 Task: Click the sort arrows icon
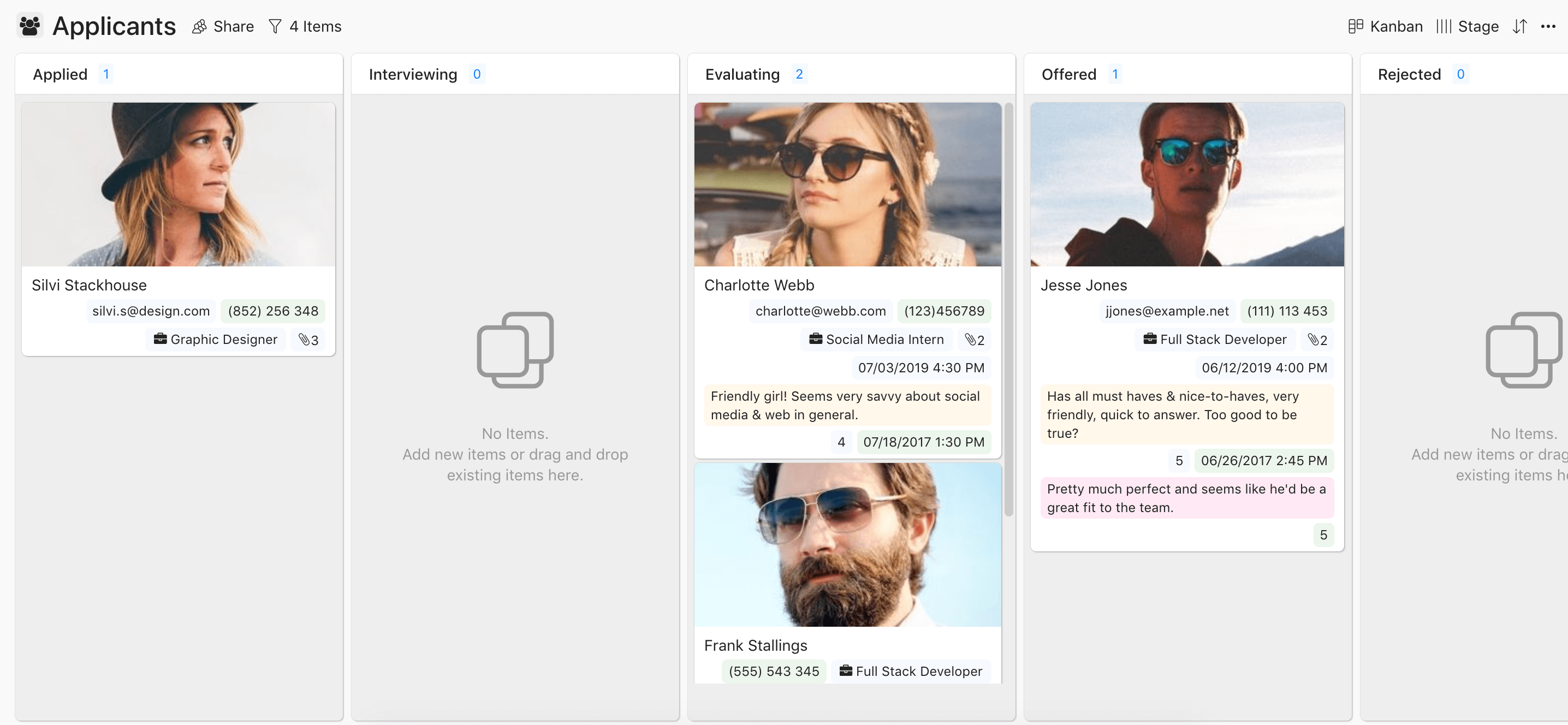tap(1519, 26)
